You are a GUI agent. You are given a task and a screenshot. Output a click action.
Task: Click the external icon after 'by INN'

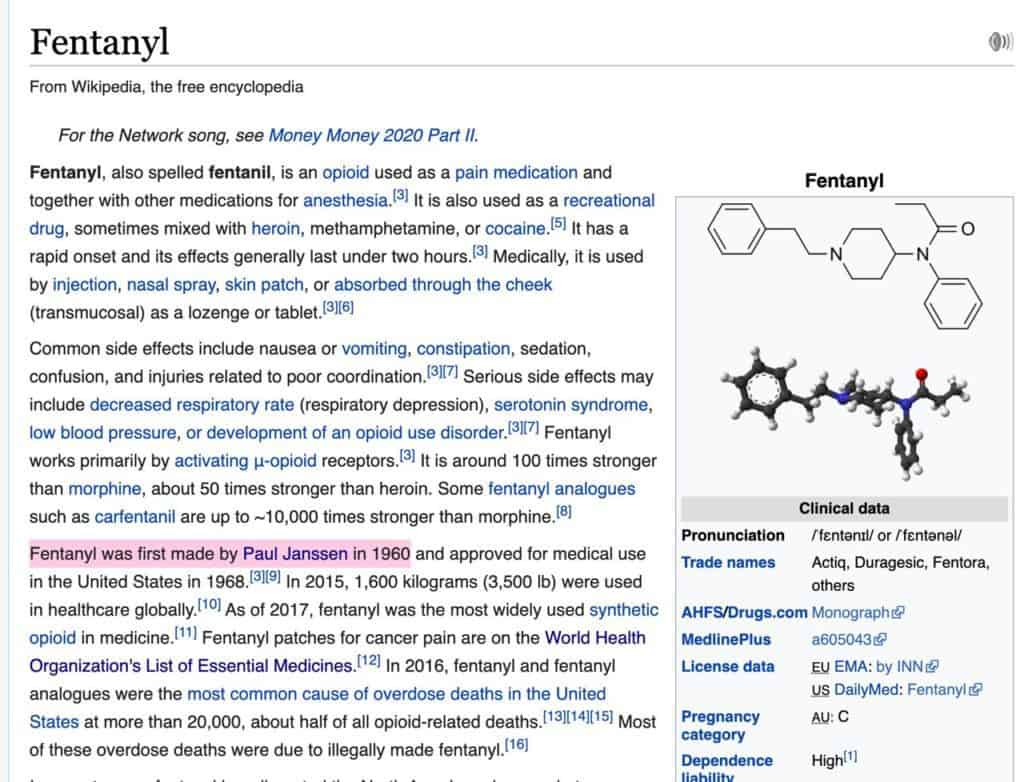(x=933, y=667)
